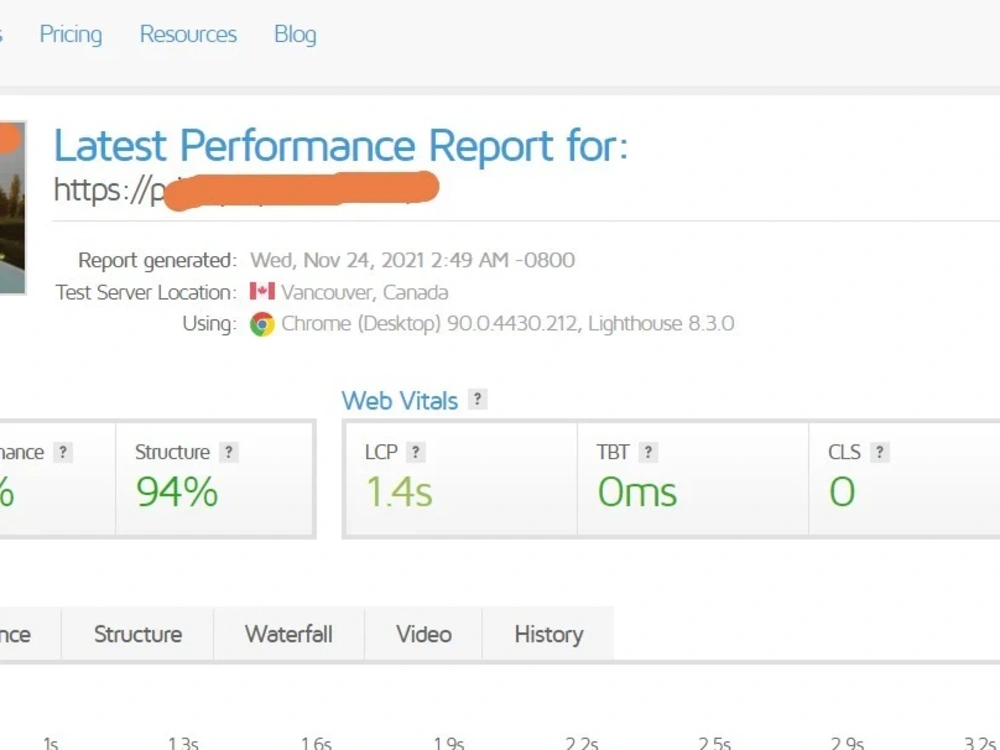Screen dimensions: 1000x750
Task: Open the tested https URL link
Action: [x=246, y=190]
